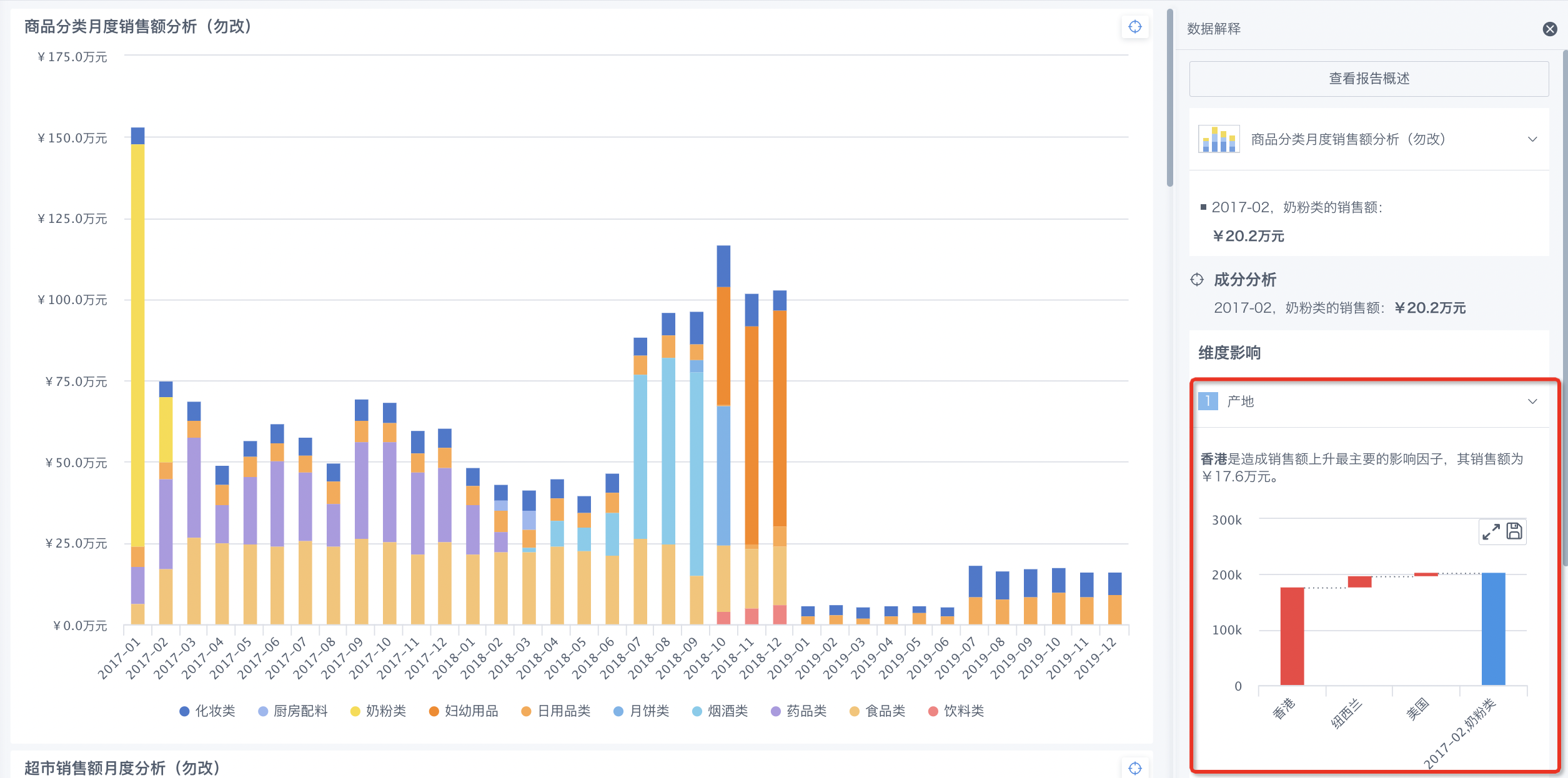Click the light blue 烟酒类 segment of 2018-08 bar
The width and height of the screenshot is (1568, 778).
[x=668, y=451]
